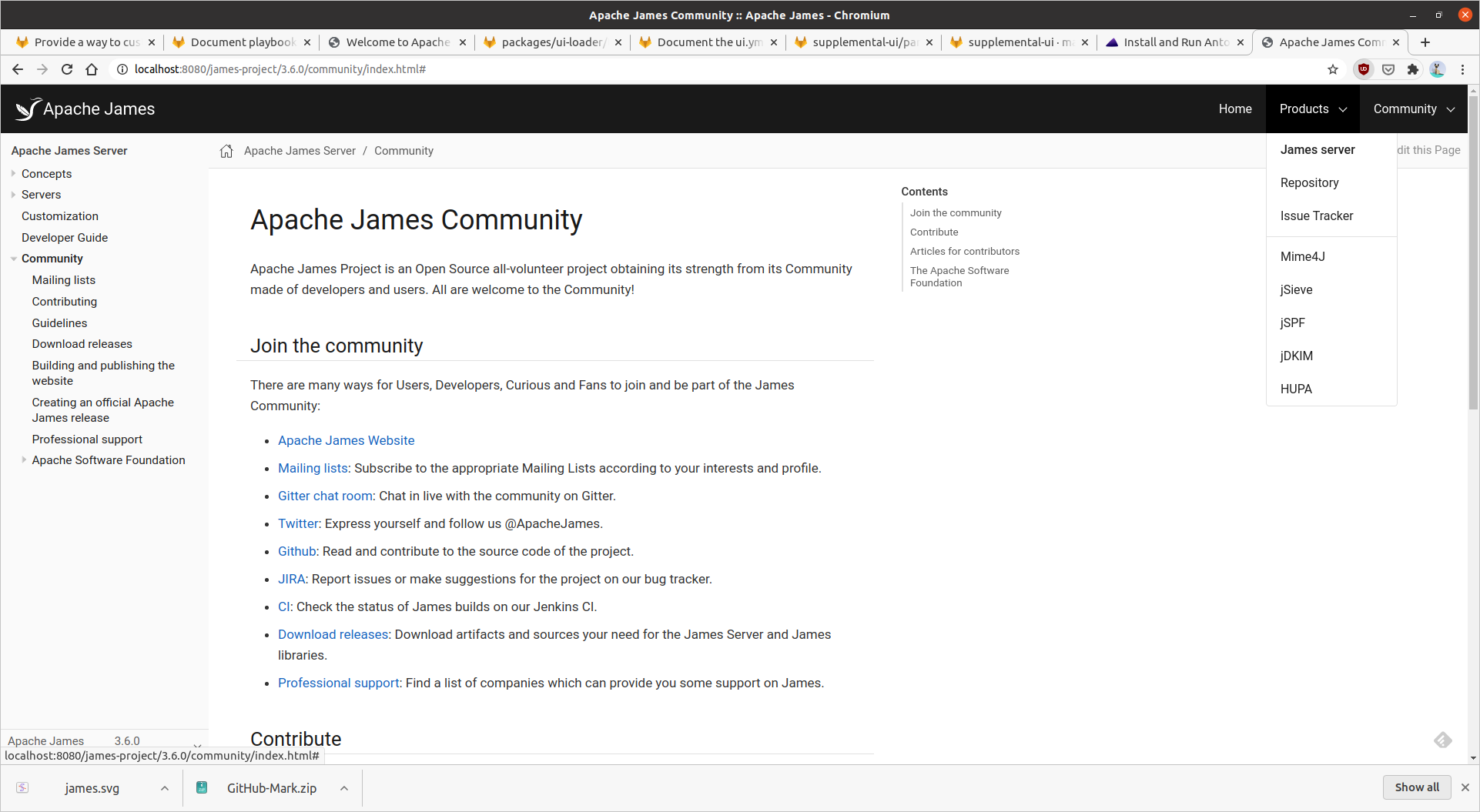Select jDKIM in Products menu
This screenshot has height=812, width=1480.
[x=1296, y=356]
